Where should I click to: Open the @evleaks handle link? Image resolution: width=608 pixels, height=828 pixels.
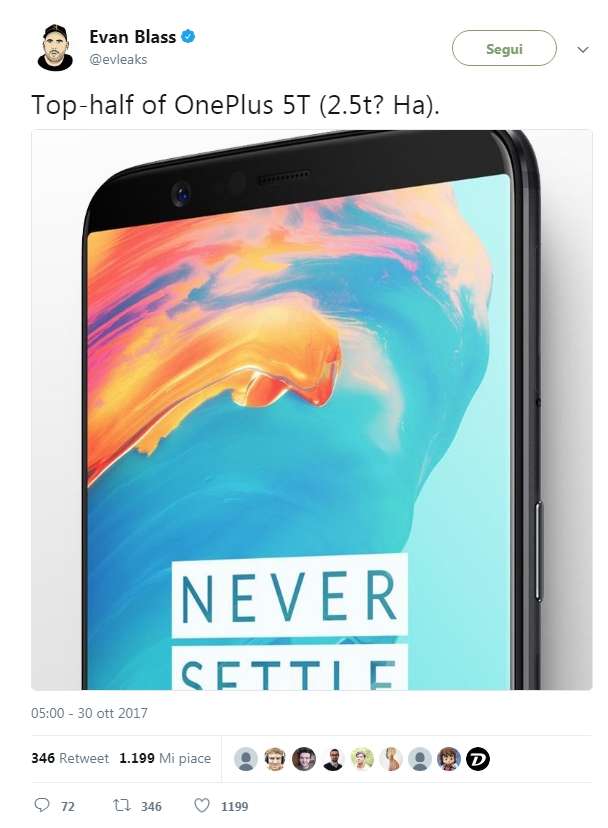118,59
